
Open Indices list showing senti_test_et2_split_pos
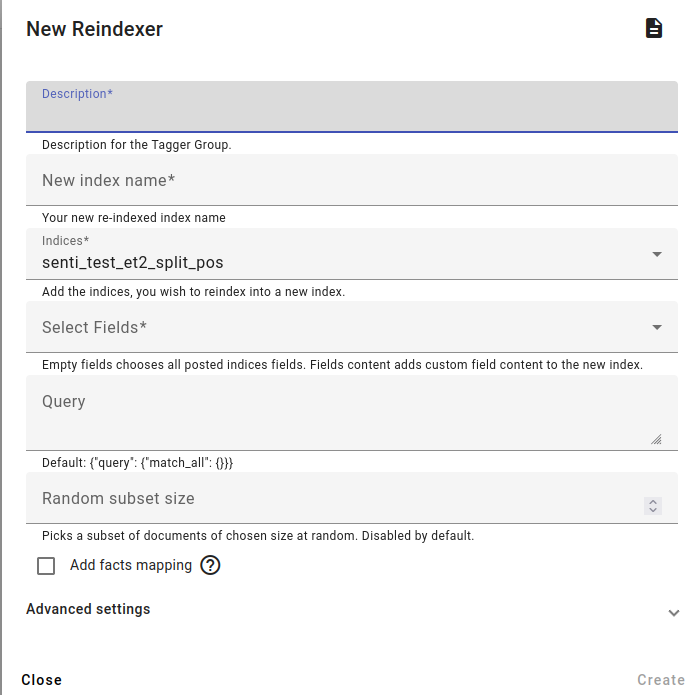click(352, 254)
